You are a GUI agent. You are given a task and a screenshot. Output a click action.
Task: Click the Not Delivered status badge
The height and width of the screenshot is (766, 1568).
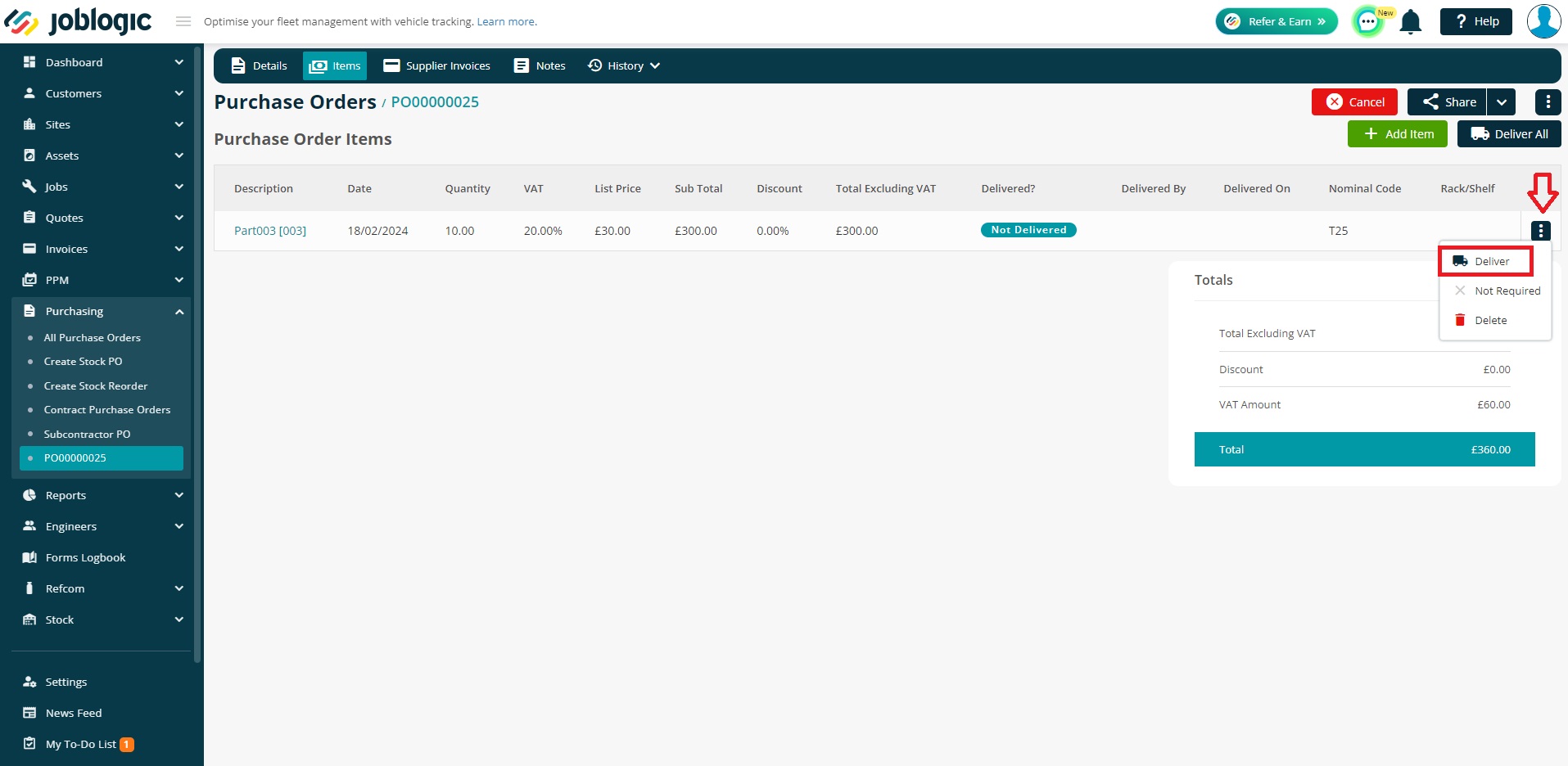tap(1028, 230)
